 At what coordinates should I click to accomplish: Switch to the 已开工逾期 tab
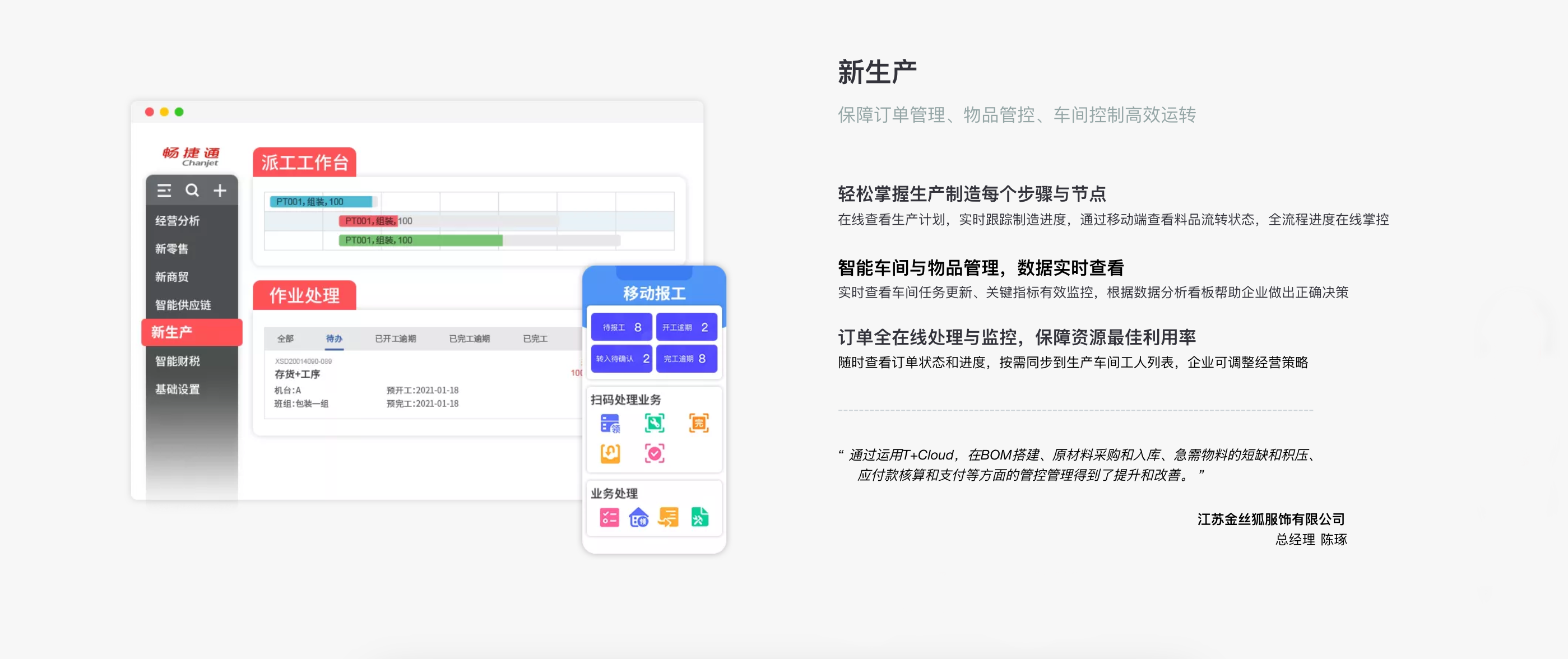tap(395, 339)
